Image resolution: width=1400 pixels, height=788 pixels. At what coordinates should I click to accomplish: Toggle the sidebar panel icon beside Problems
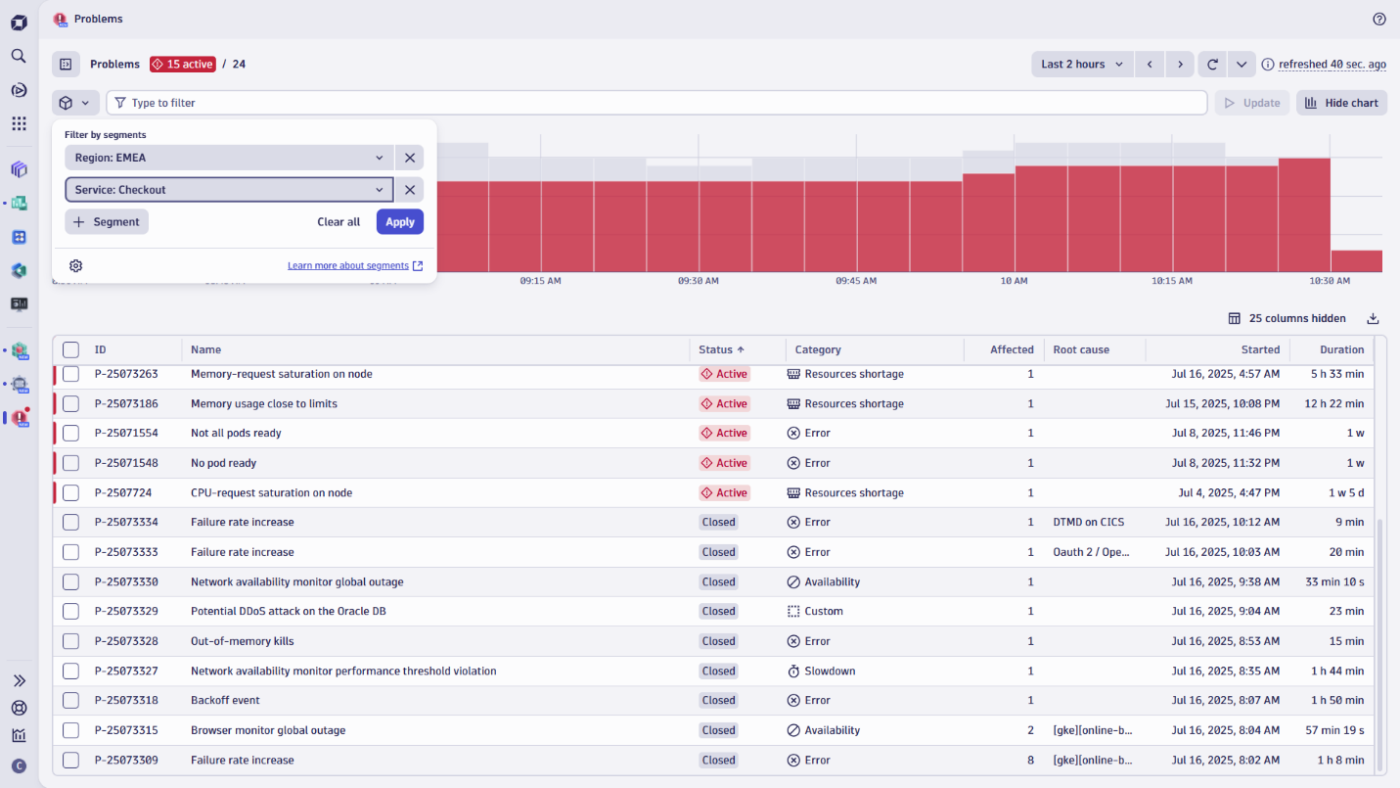pyautogui.click(x=65, y=64)
